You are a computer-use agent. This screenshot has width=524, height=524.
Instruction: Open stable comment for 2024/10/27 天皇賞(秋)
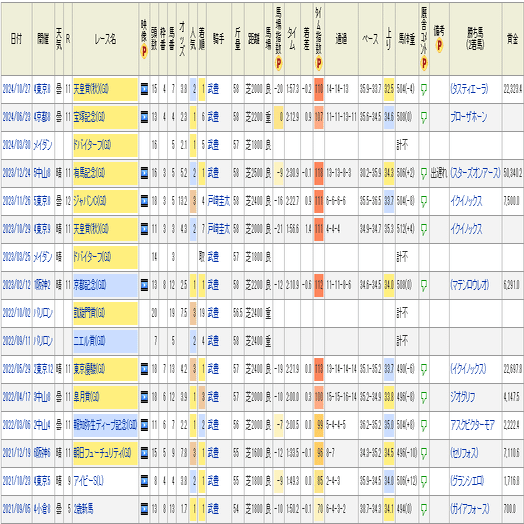pos(424,90)
